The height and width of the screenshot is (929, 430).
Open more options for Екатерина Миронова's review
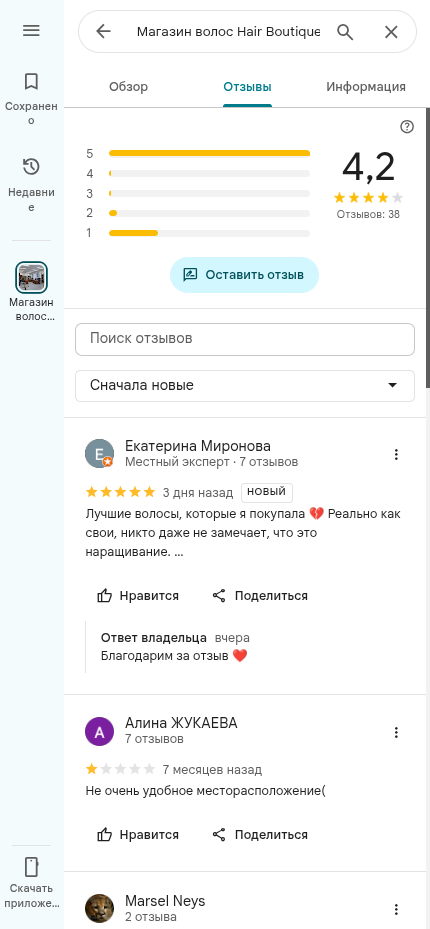point(396,454)
